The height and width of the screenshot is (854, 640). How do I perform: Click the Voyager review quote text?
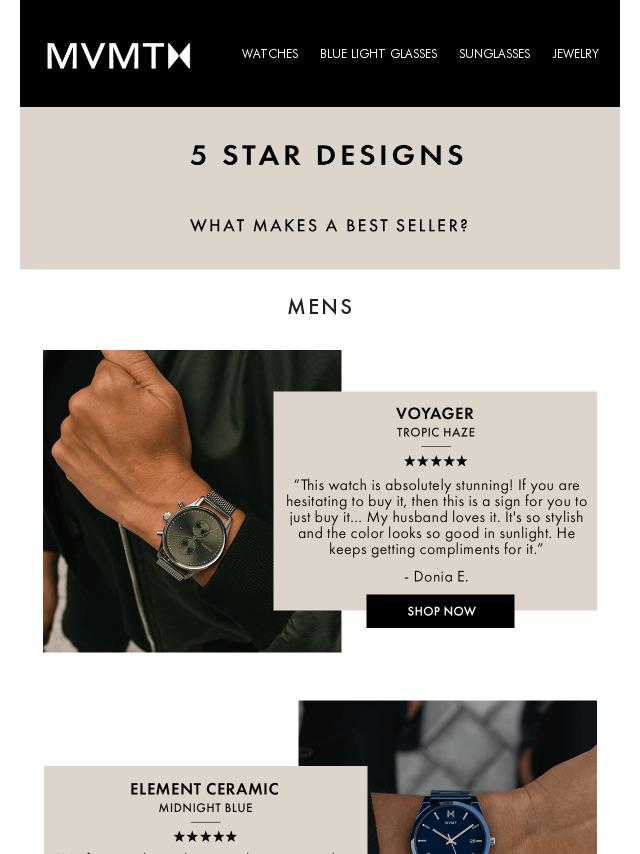point(436,517)
